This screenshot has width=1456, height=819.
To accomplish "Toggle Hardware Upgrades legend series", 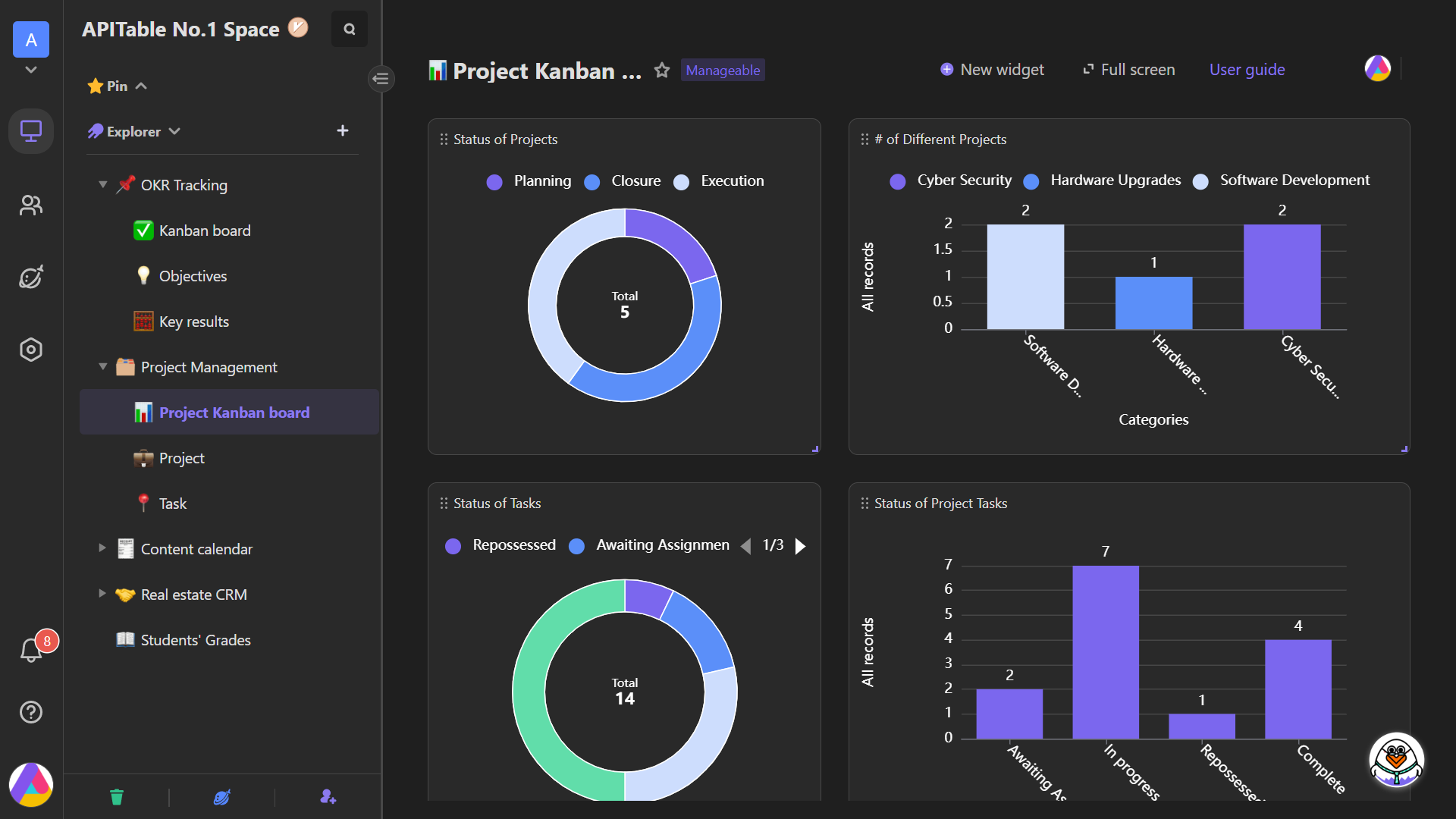I will tap(1102, 180).
